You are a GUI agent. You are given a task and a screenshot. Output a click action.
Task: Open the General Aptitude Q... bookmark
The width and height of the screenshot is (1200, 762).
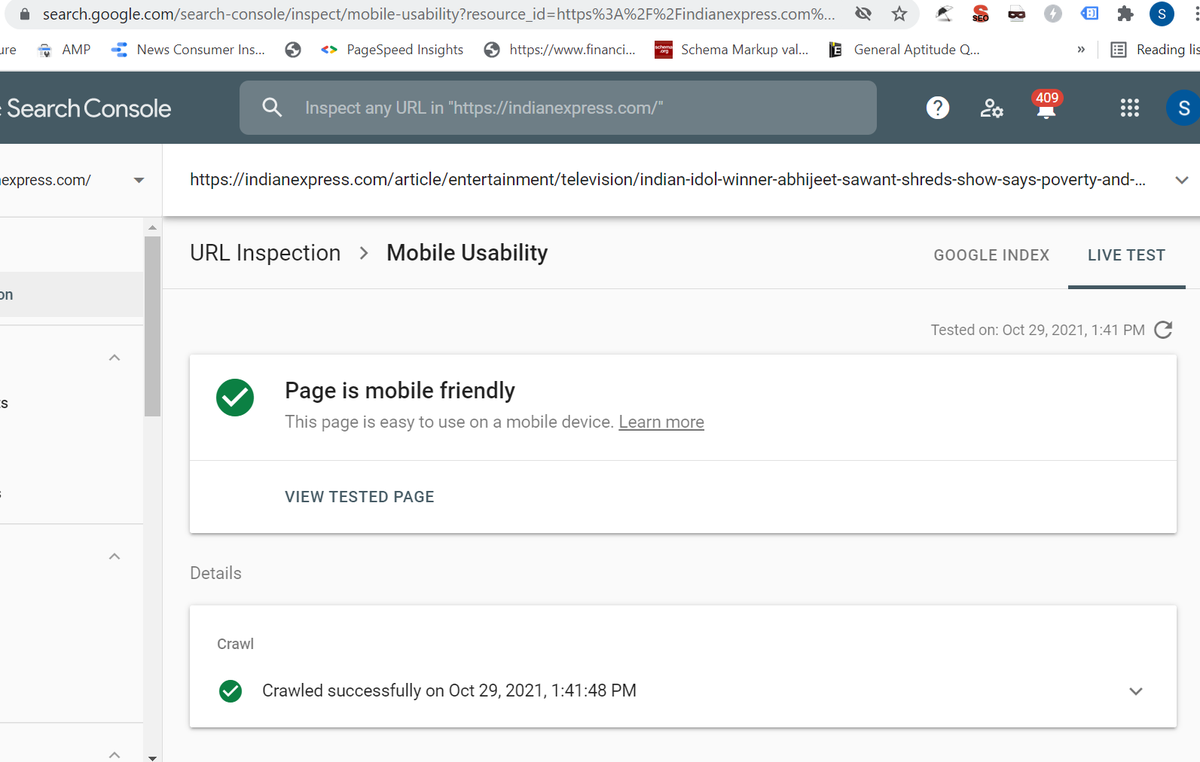(x=904, y=50)
